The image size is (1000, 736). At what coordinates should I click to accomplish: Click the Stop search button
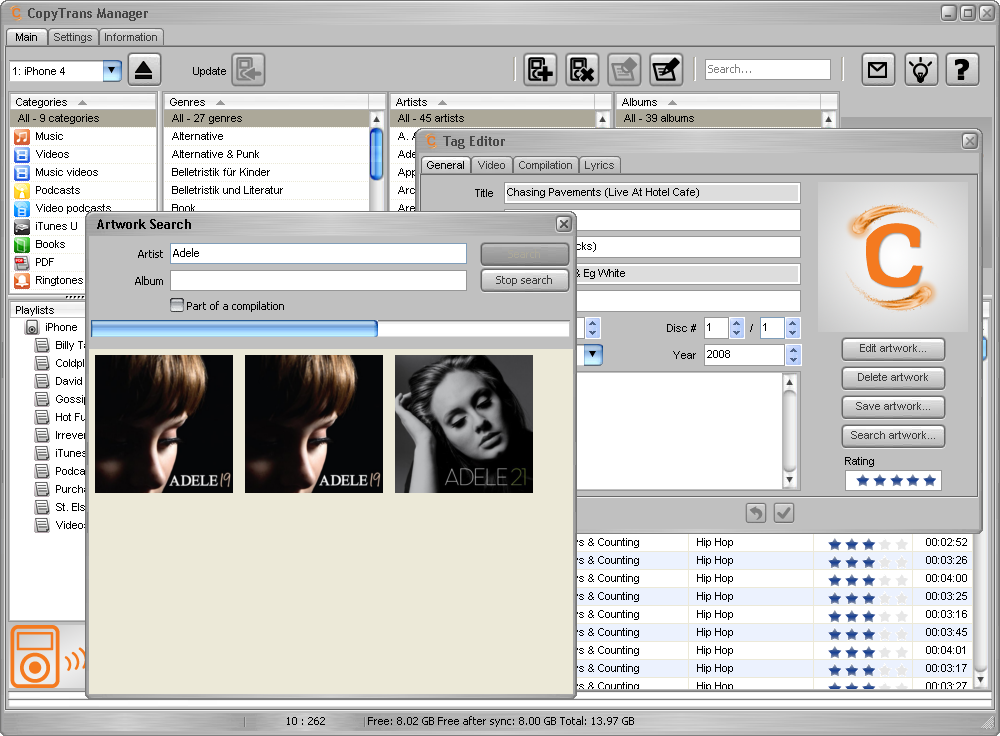coord(524,280)
